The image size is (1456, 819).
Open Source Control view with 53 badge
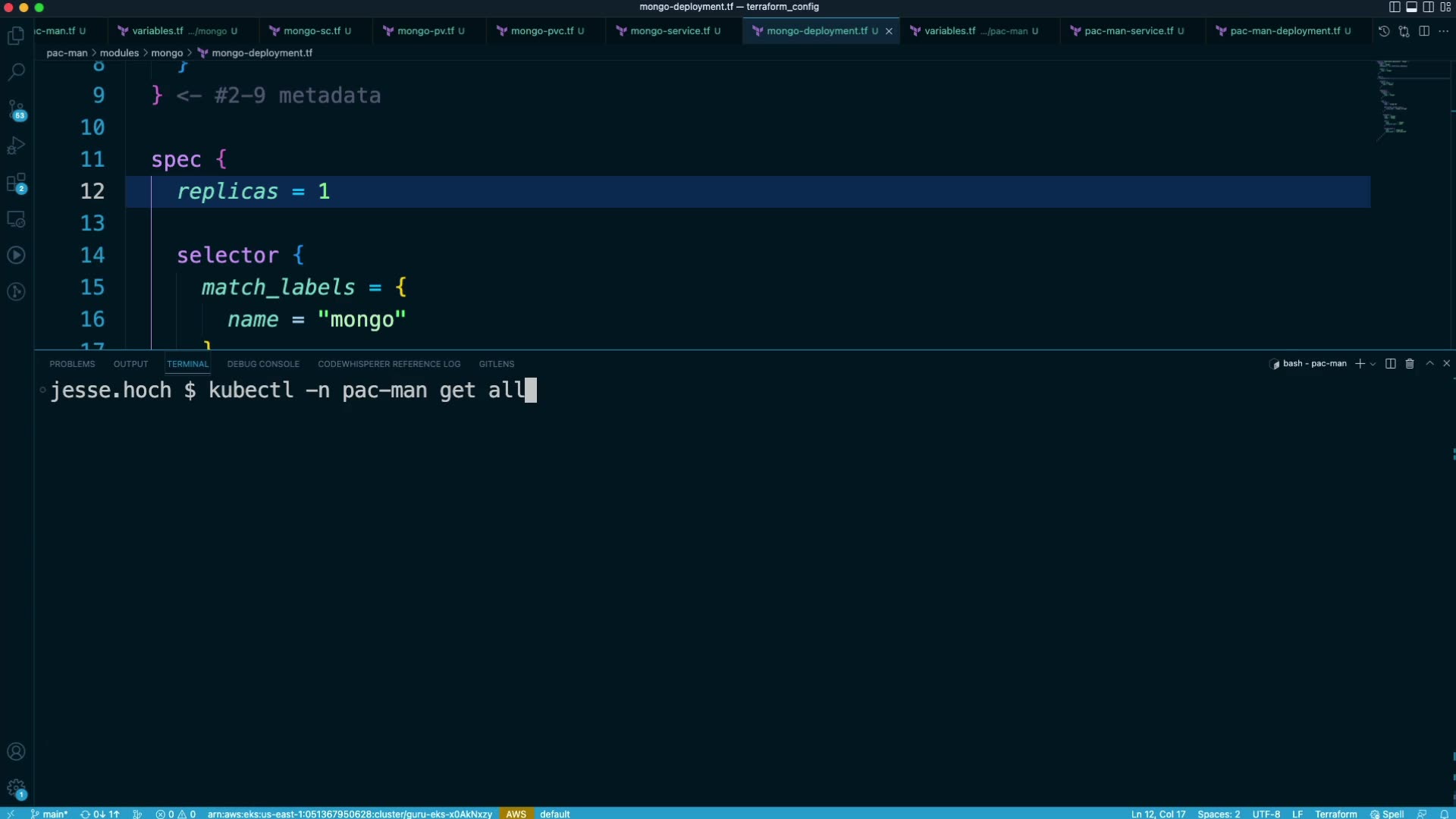[x=16, y=109]
